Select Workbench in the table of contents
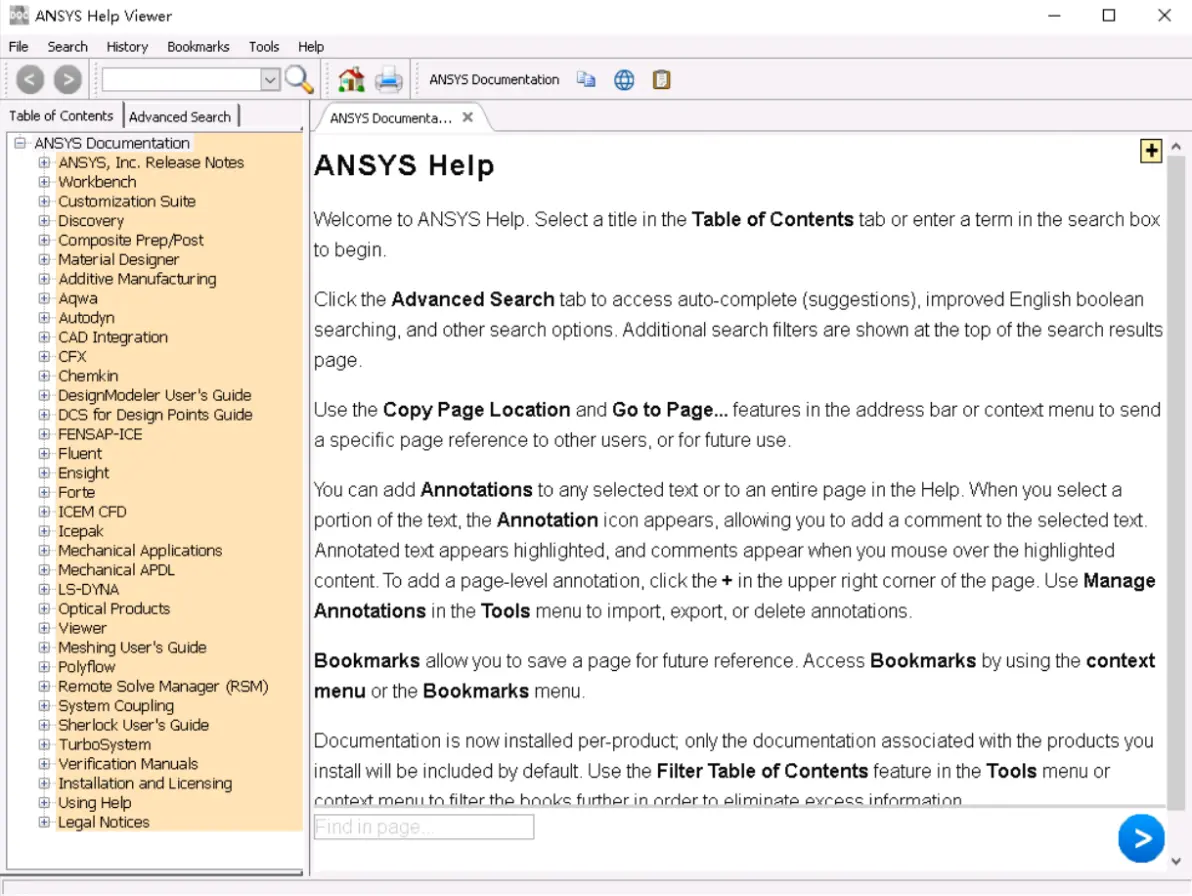 97,182
